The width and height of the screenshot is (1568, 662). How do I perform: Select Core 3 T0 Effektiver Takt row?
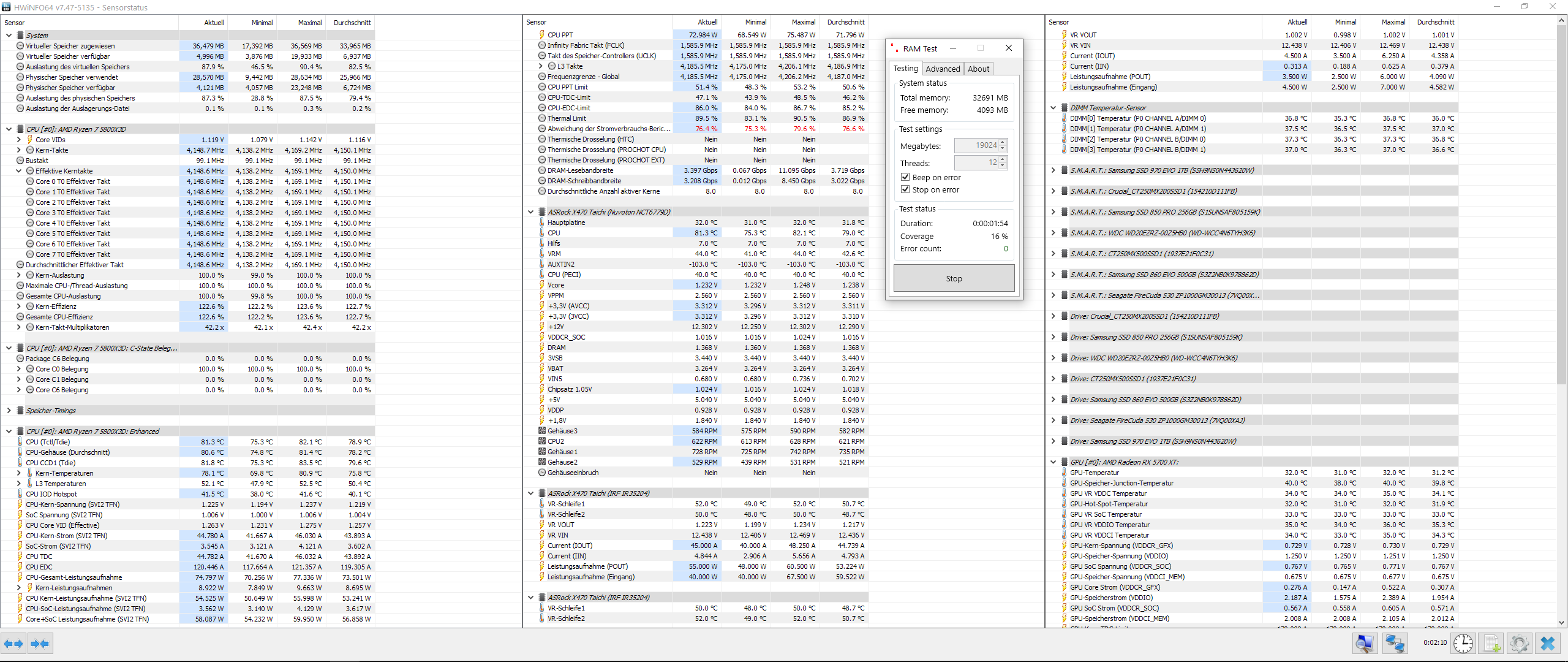[x=187, y=212]
